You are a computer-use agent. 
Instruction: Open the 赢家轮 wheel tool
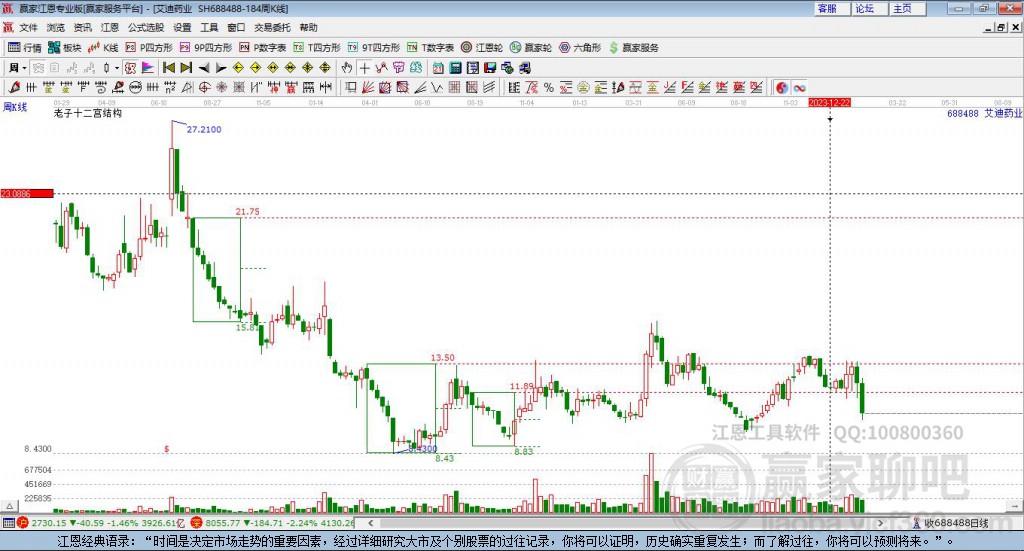531,48
